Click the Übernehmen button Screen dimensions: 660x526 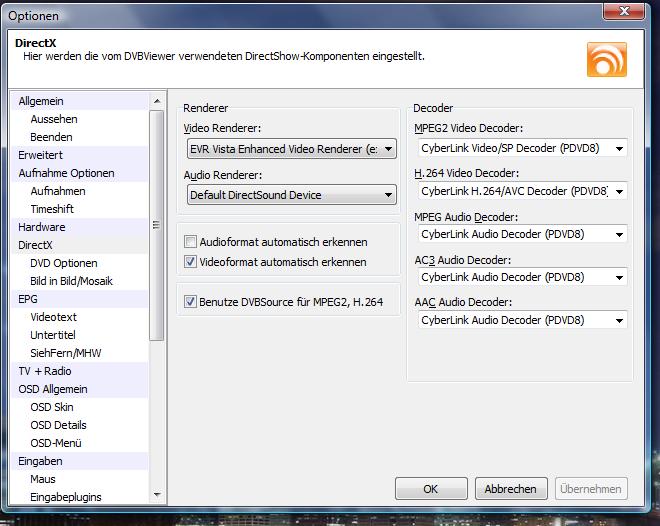591,489
